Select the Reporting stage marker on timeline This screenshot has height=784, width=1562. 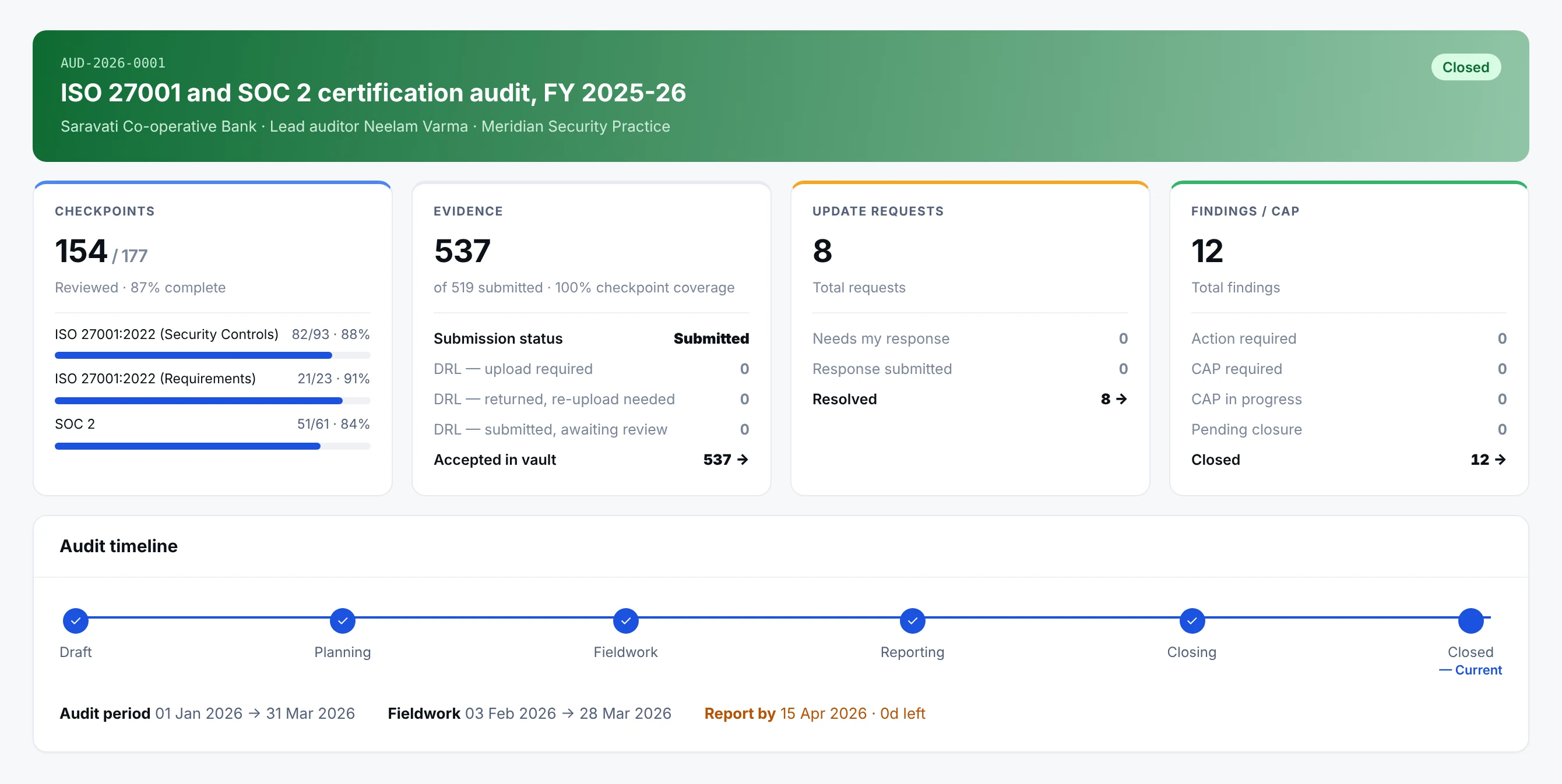913,620
